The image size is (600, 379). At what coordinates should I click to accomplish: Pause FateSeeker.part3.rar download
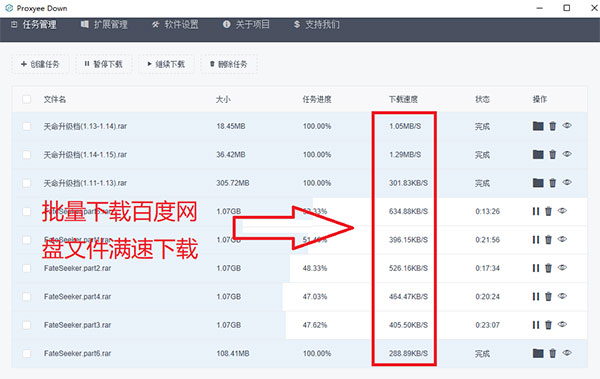click(x=536, y=325)
